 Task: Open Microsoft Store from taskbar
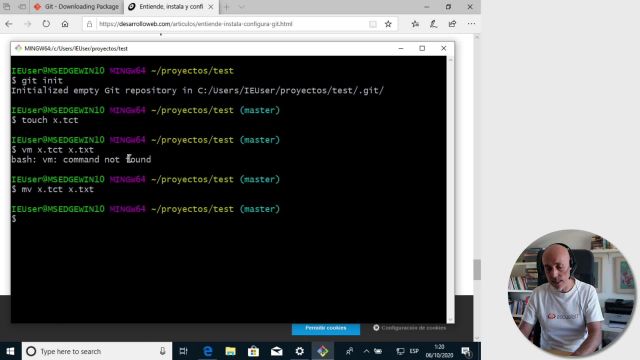253,351
